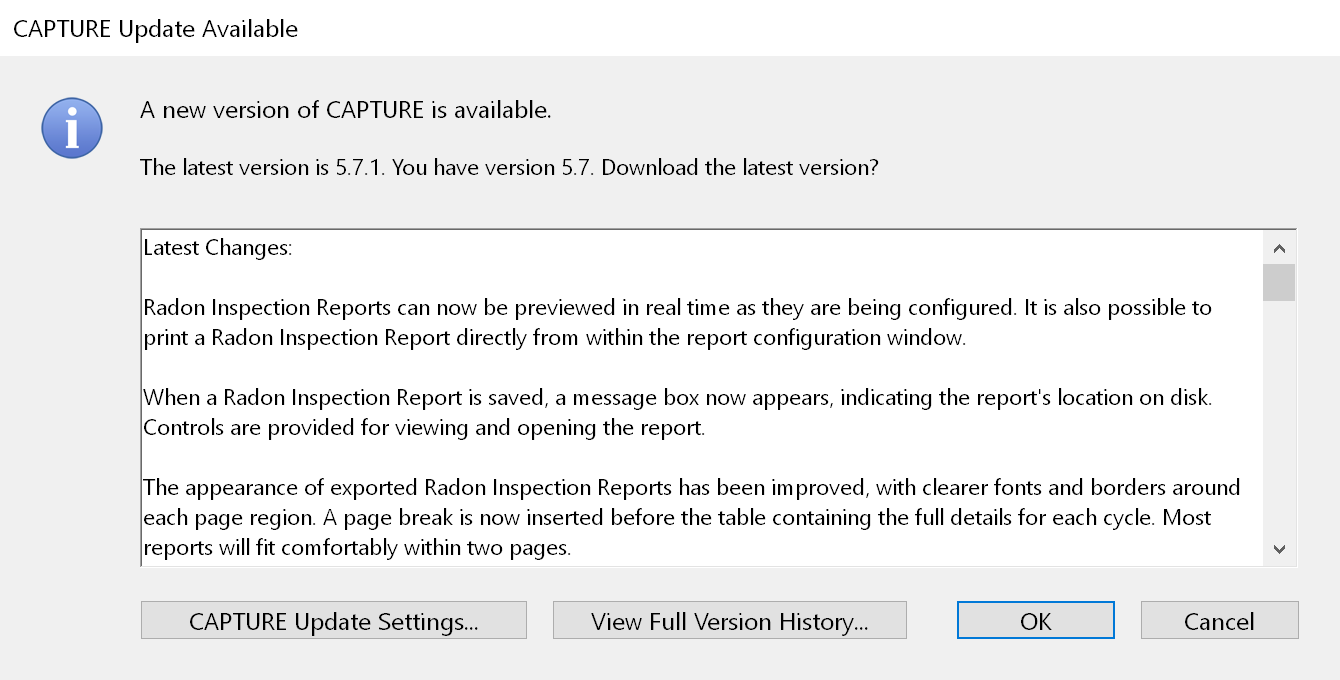Screen dimensions: 1340x680
Task: Open CAPTURE Update Settings
Action: [x=333, y=621]
